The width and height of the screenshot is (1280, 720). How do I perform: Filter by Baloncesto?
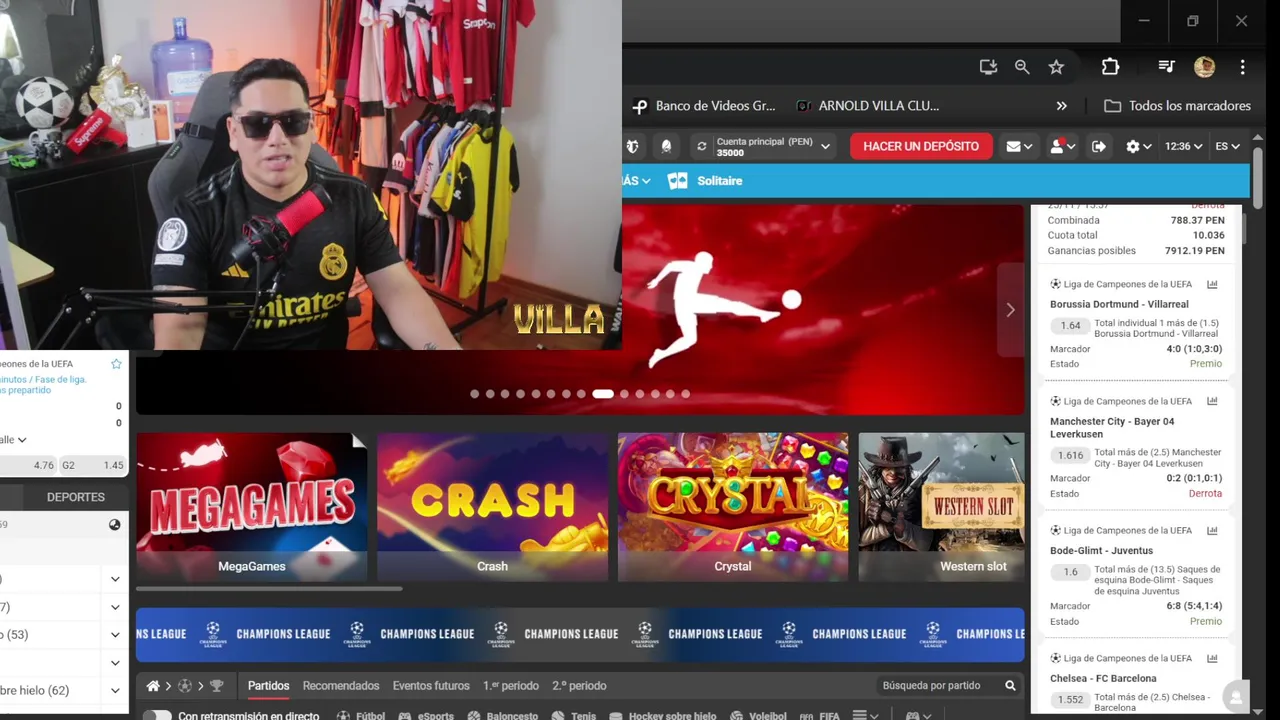tap(502, 716)
